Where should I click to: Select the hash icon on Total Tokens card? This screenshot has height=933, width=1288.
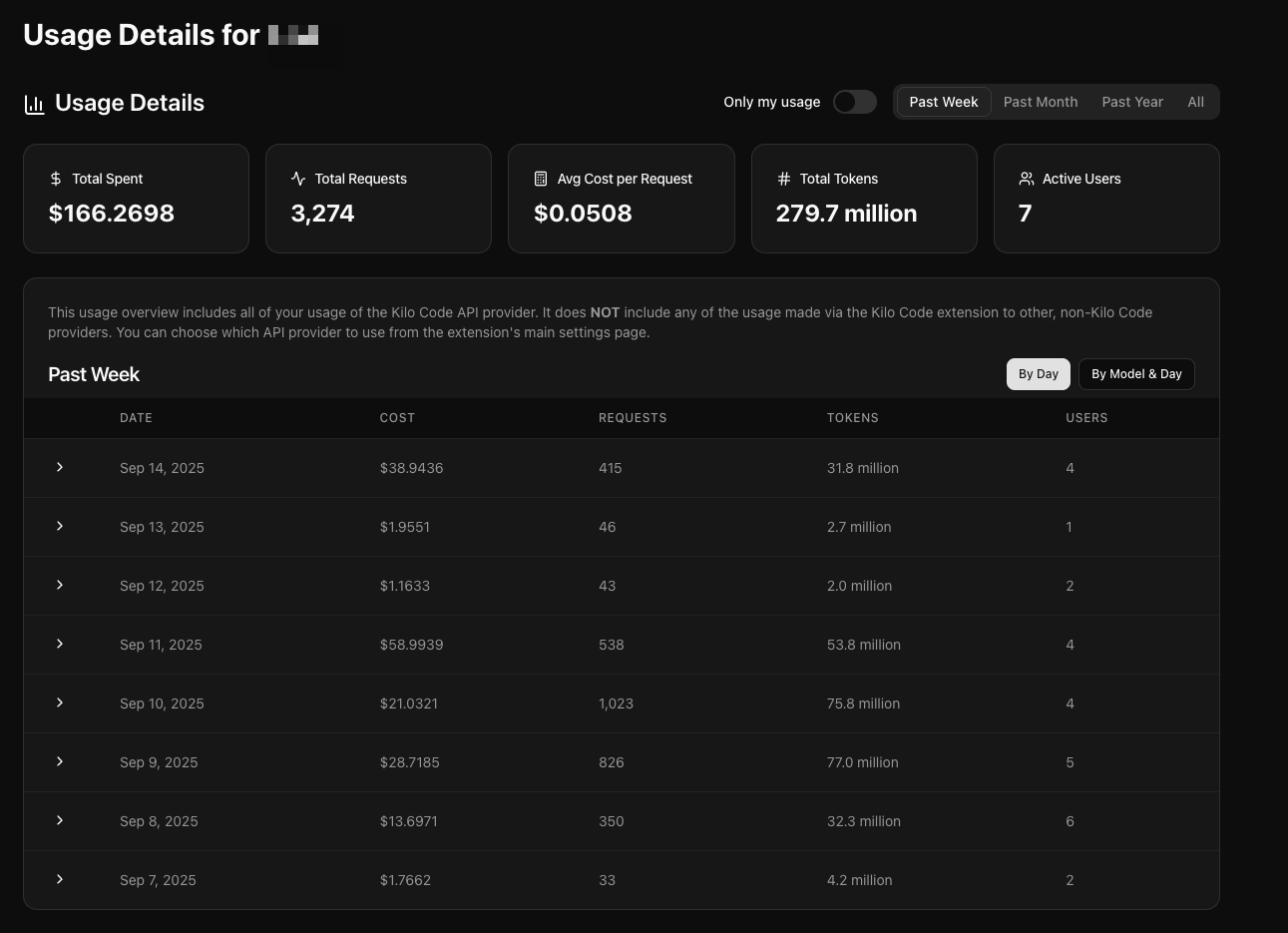click(783, 179)
